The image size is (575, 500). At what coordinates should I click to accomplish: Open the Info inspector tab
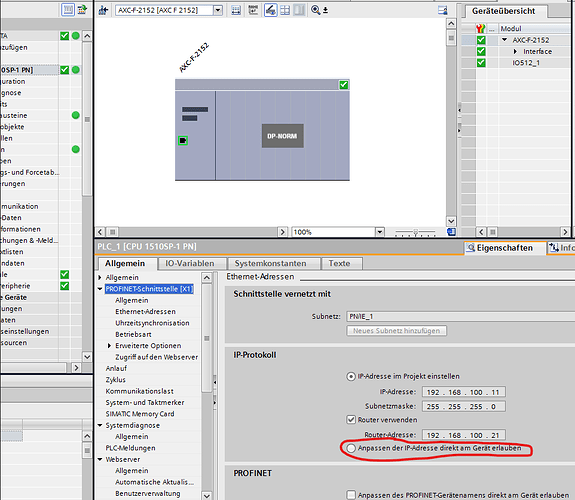click(561, 248)
